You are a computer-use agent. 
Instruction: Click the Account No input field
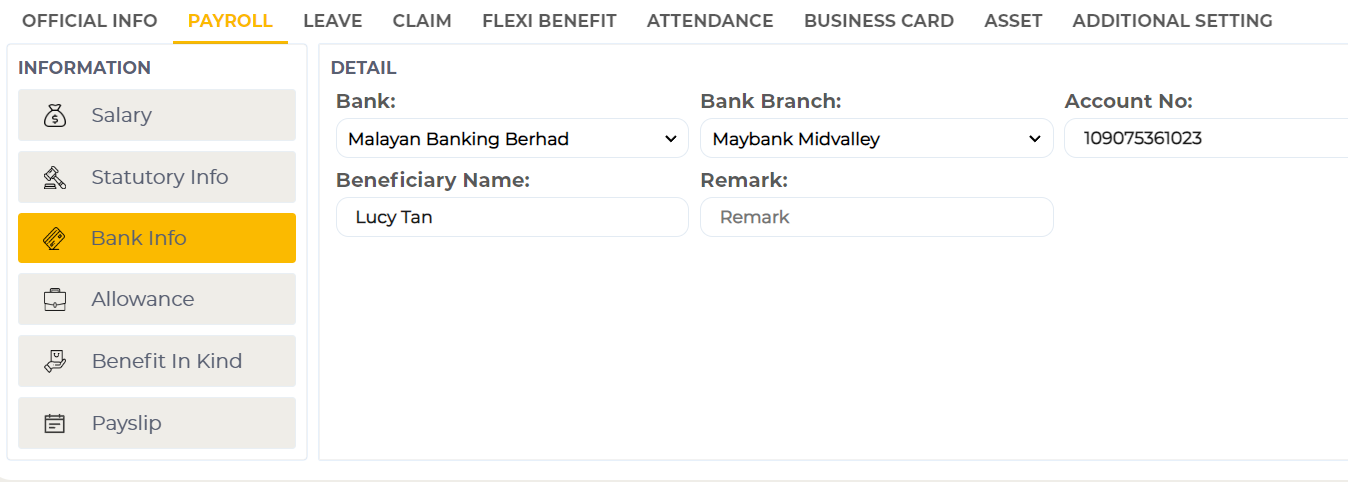1205,139
